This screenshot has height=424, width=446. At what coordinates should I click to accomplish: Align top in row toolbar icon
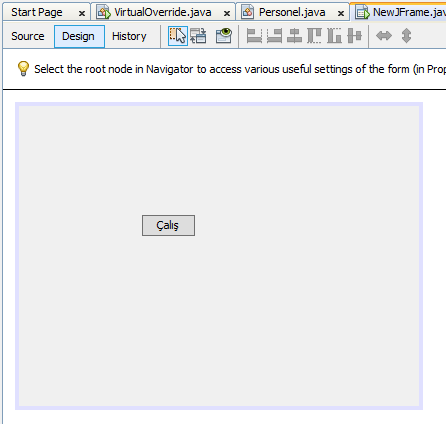(x=314, y=36)
